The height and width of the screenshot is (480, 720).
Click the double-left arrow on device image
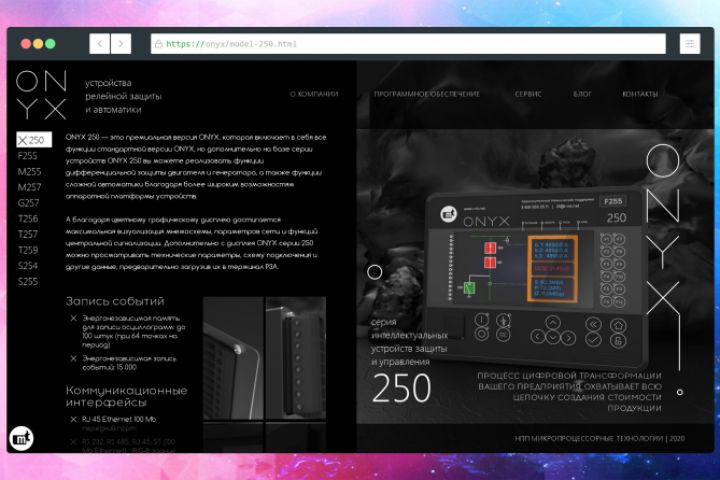(593, 324)
